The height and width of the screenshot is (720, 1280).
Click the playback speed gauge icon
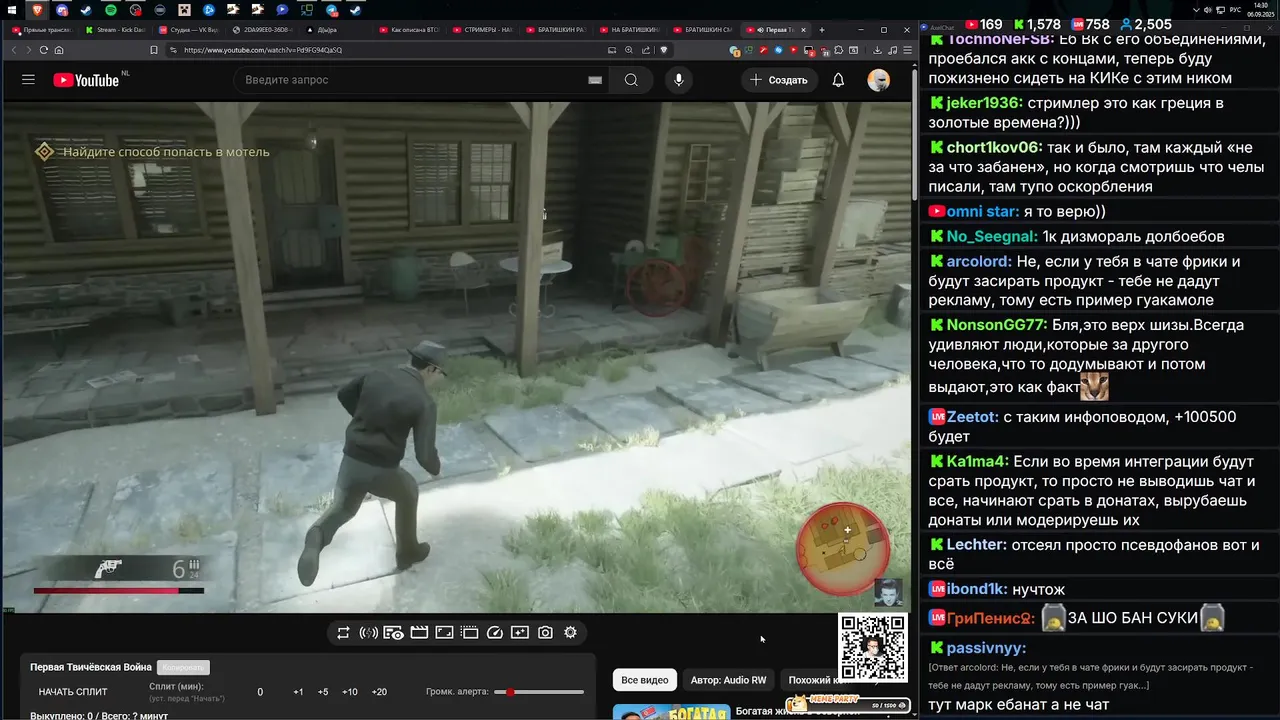point(494,633)
